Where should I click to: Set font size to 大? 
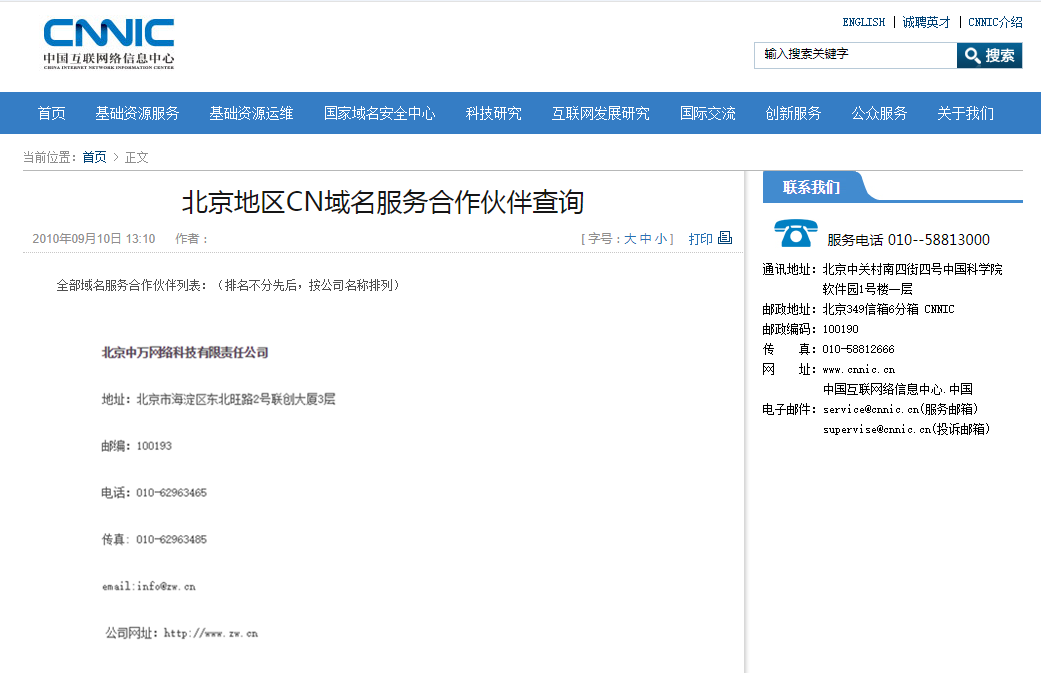[630, 239]
